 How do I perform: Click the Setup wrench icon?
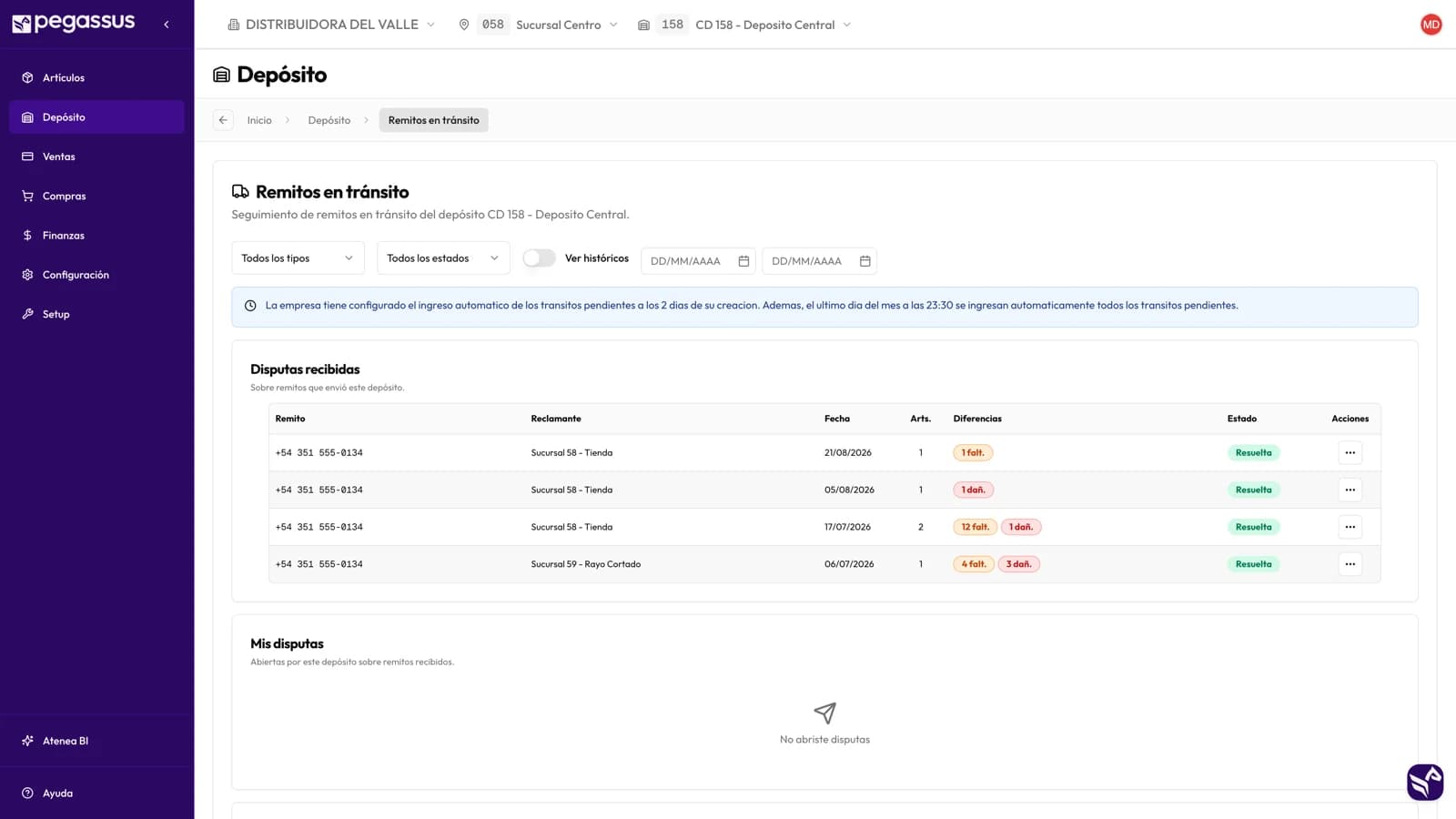[27, 314]
